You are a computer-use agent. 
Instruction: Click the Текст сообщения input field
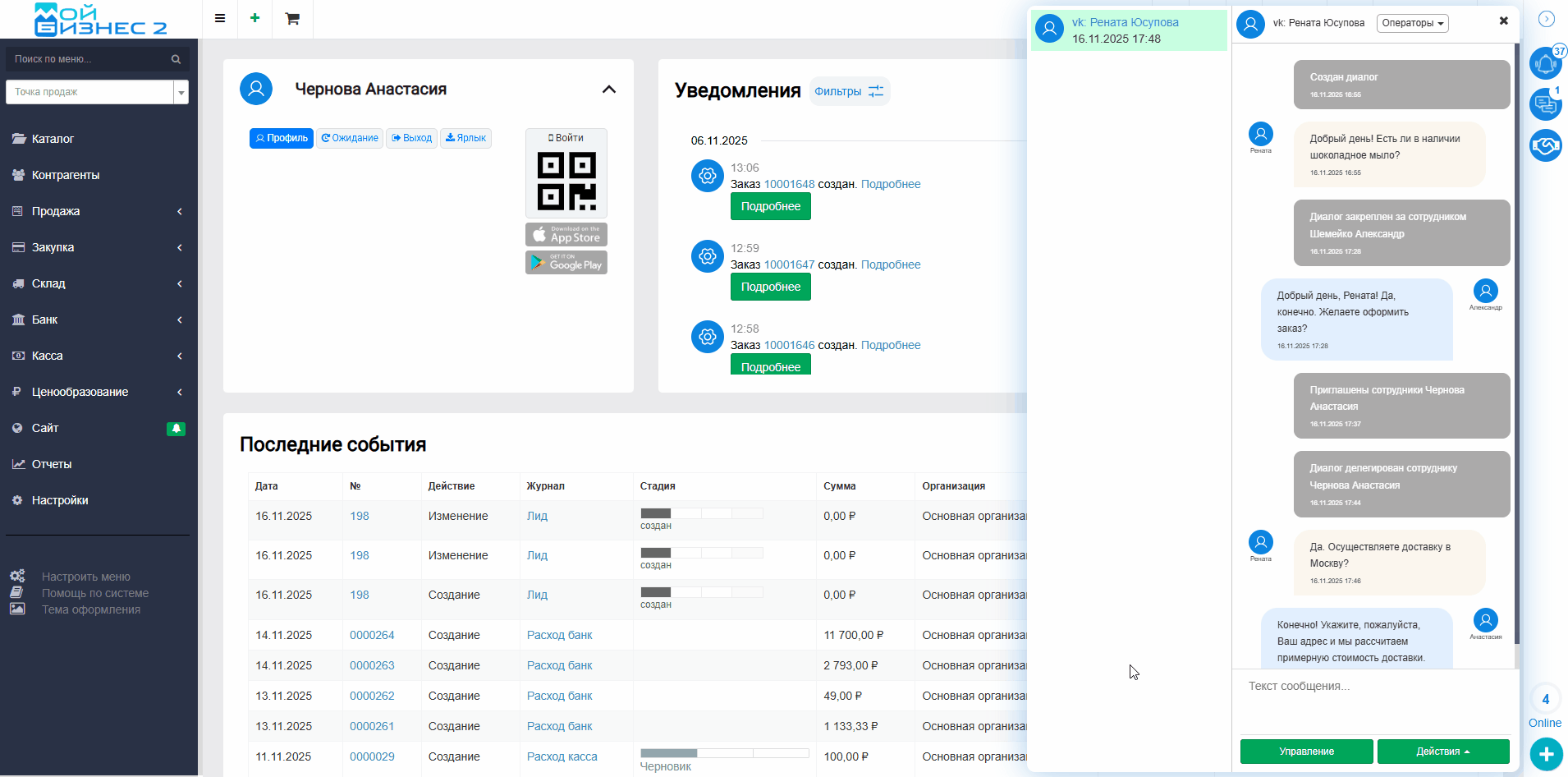[x=1375, y=698]
